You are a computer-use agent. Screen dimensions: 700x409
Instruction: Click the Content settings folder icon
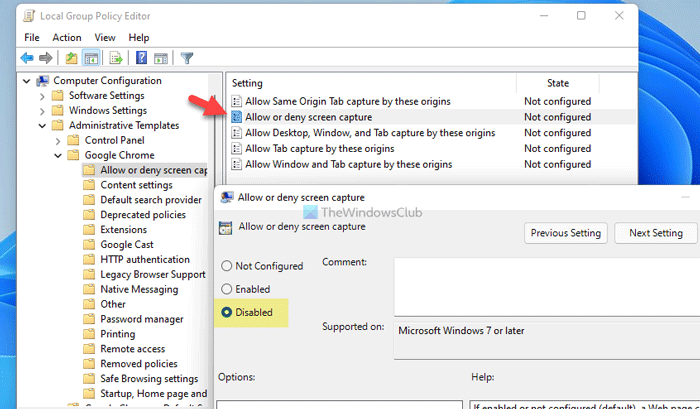(89, 185)
